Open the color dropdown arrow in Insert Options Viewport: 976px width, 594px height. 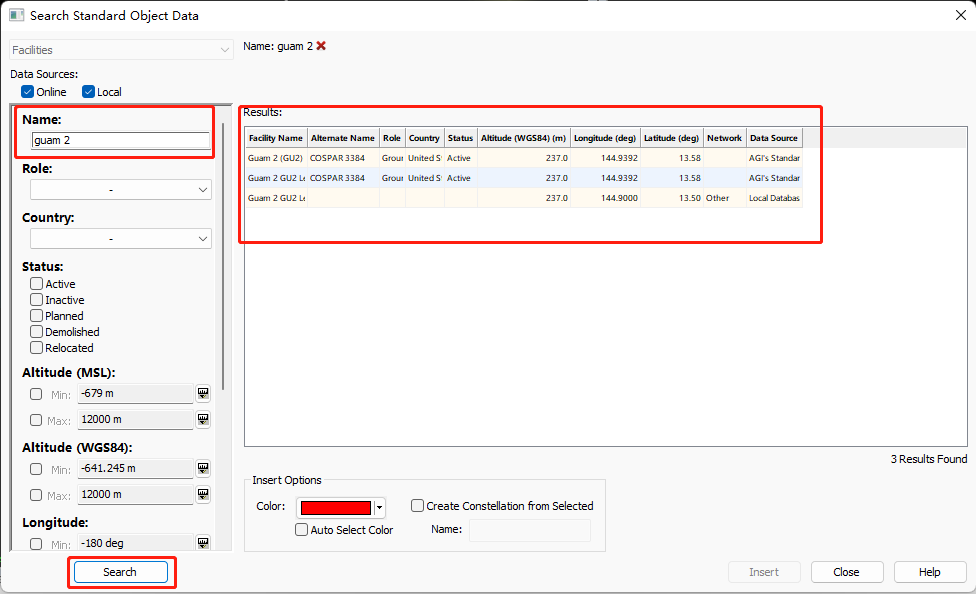pyautogui.click(x=379, y=508)
